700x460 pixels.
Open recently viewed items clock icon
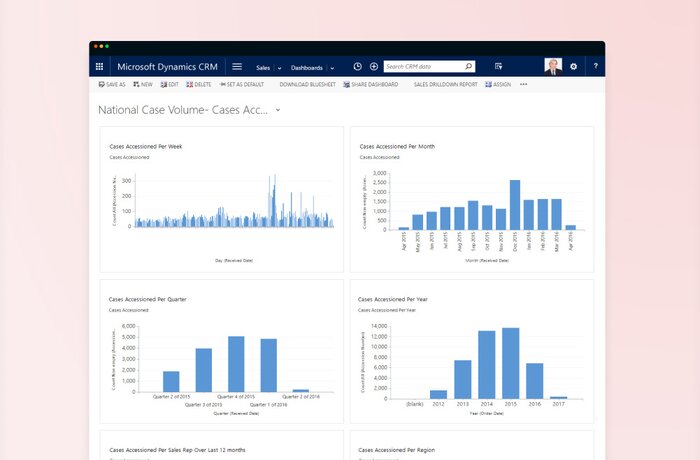pyautogui.click(x=357, y=67)
